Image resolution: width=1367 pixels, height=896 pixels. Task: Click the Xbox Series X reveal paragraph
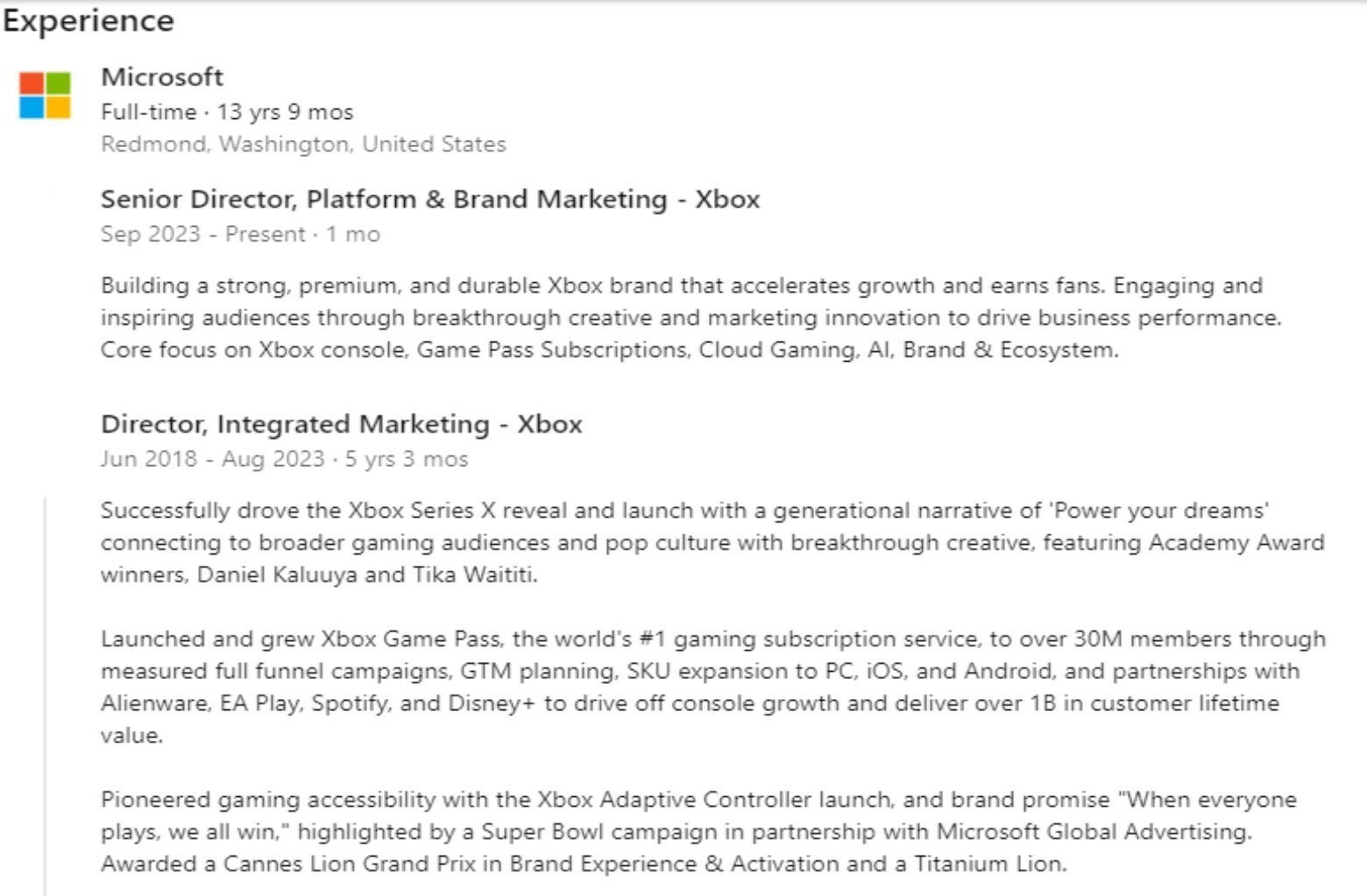point(712,542)
